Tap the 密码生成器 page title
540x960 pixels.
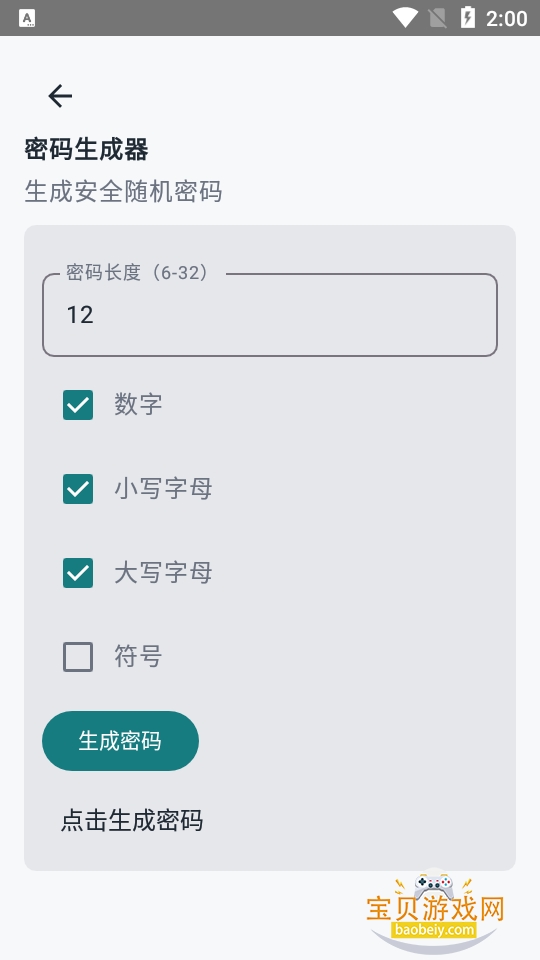(86, 149)
